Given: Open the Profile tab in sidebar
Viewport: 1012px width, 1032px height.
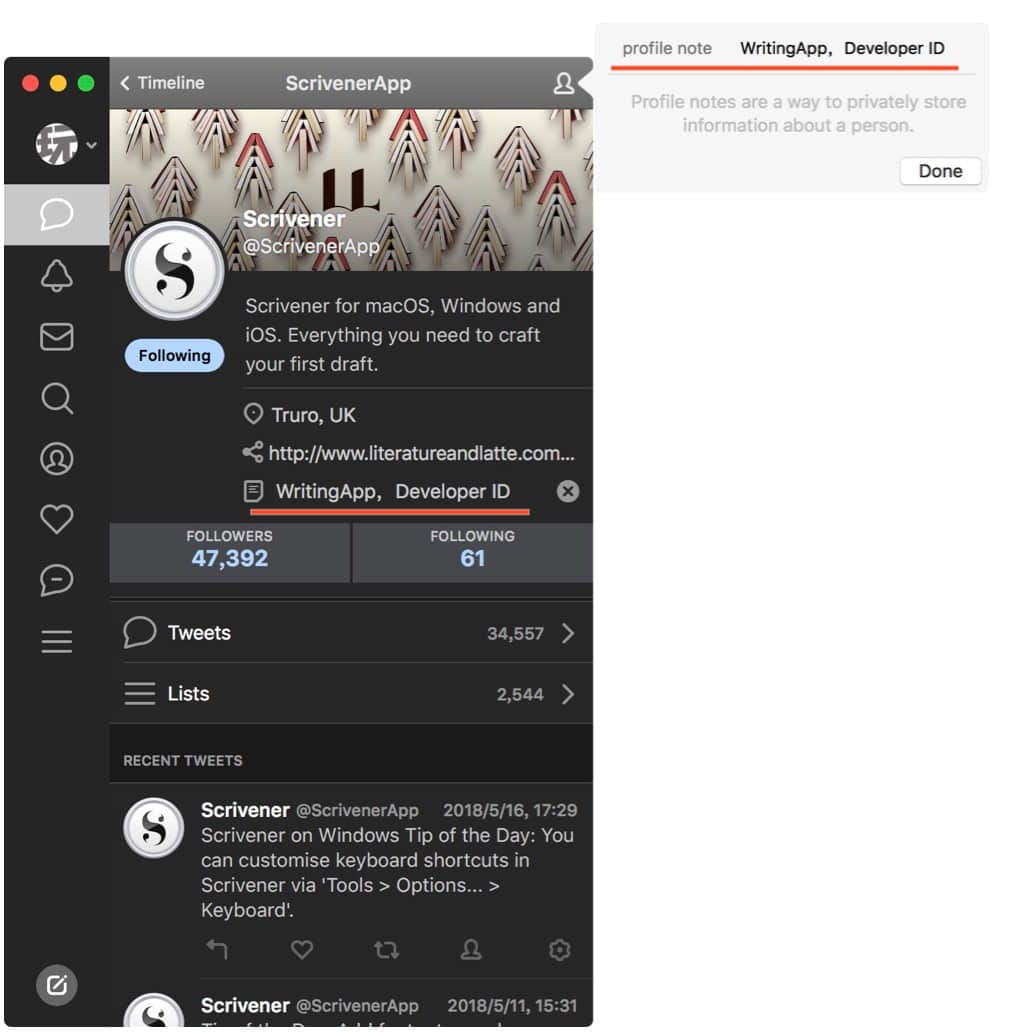Looking at the screenshot, I should tap(57, 459).
